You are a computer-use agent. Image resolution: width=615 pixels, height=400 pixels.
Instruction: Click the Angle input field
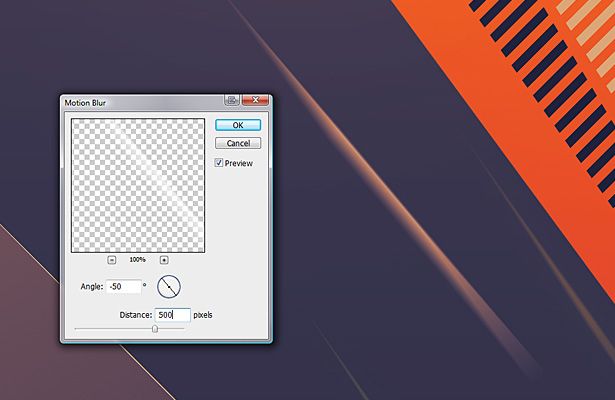tap(124, 287)
